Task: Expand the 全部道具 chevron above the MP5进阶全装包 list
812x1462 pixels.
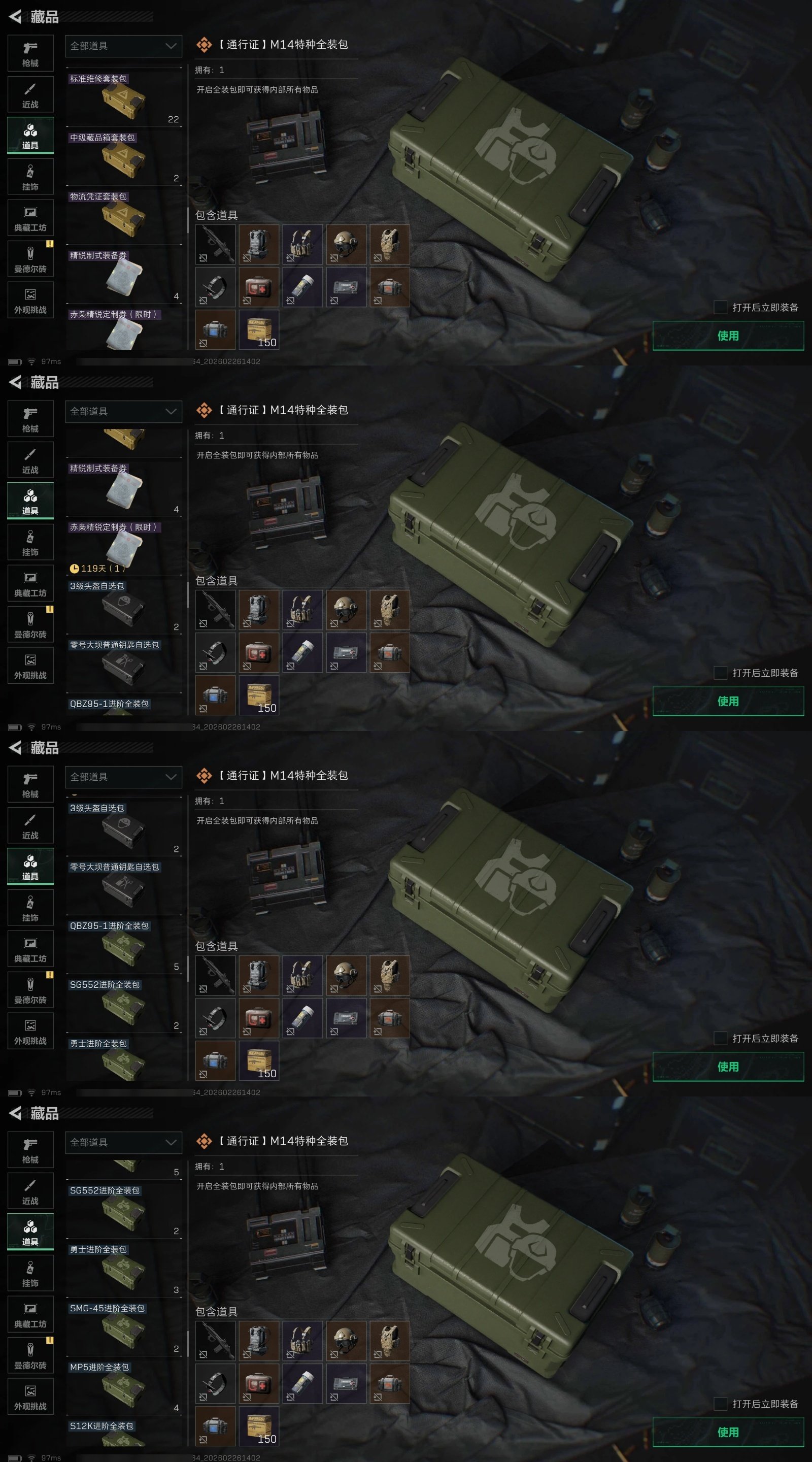Action: (x=171, y=1143)
